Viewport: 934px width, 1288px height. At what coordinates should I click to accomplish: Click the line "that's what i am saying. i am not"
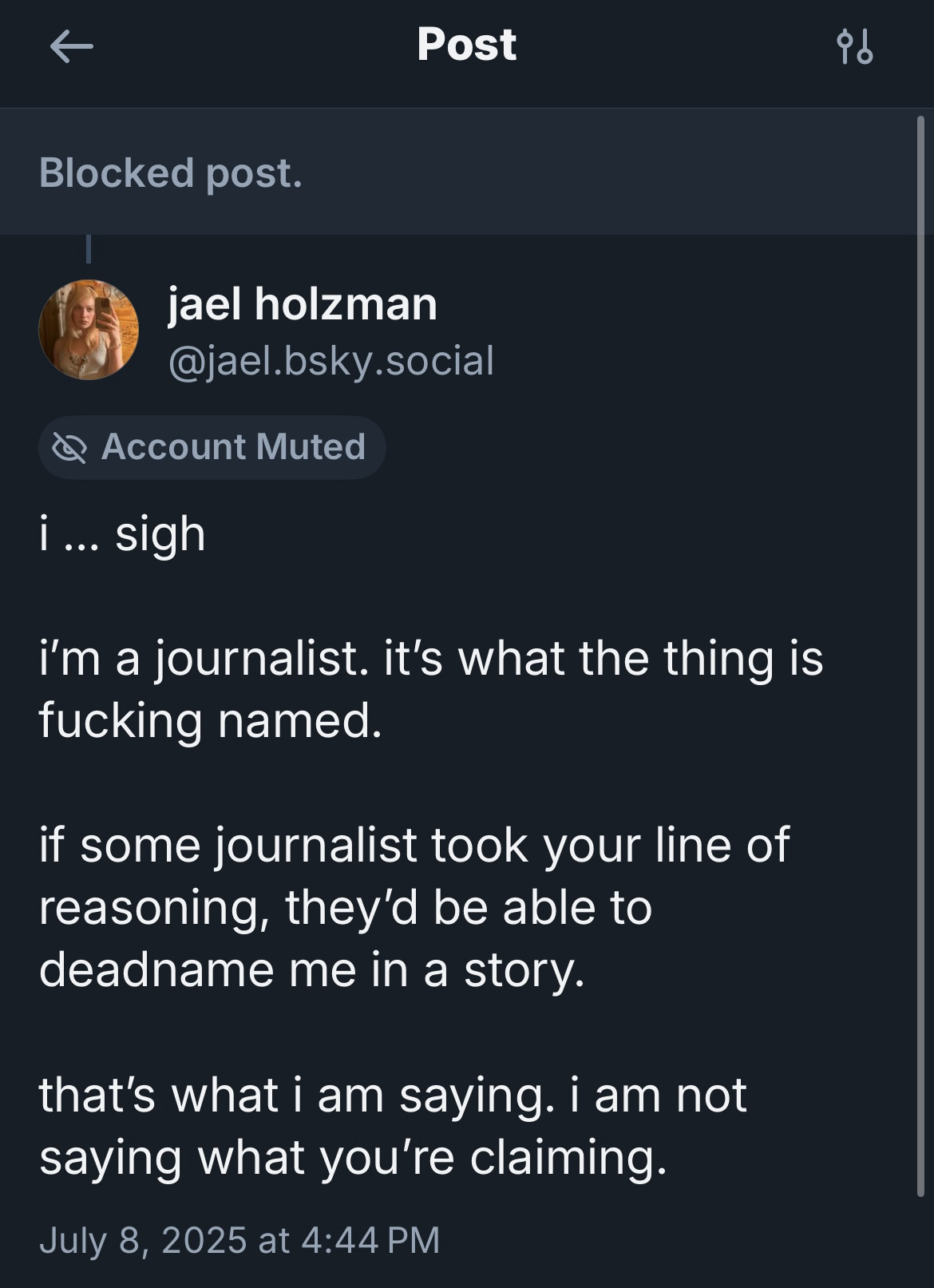pyautogui.click(x=392, y=1094)
